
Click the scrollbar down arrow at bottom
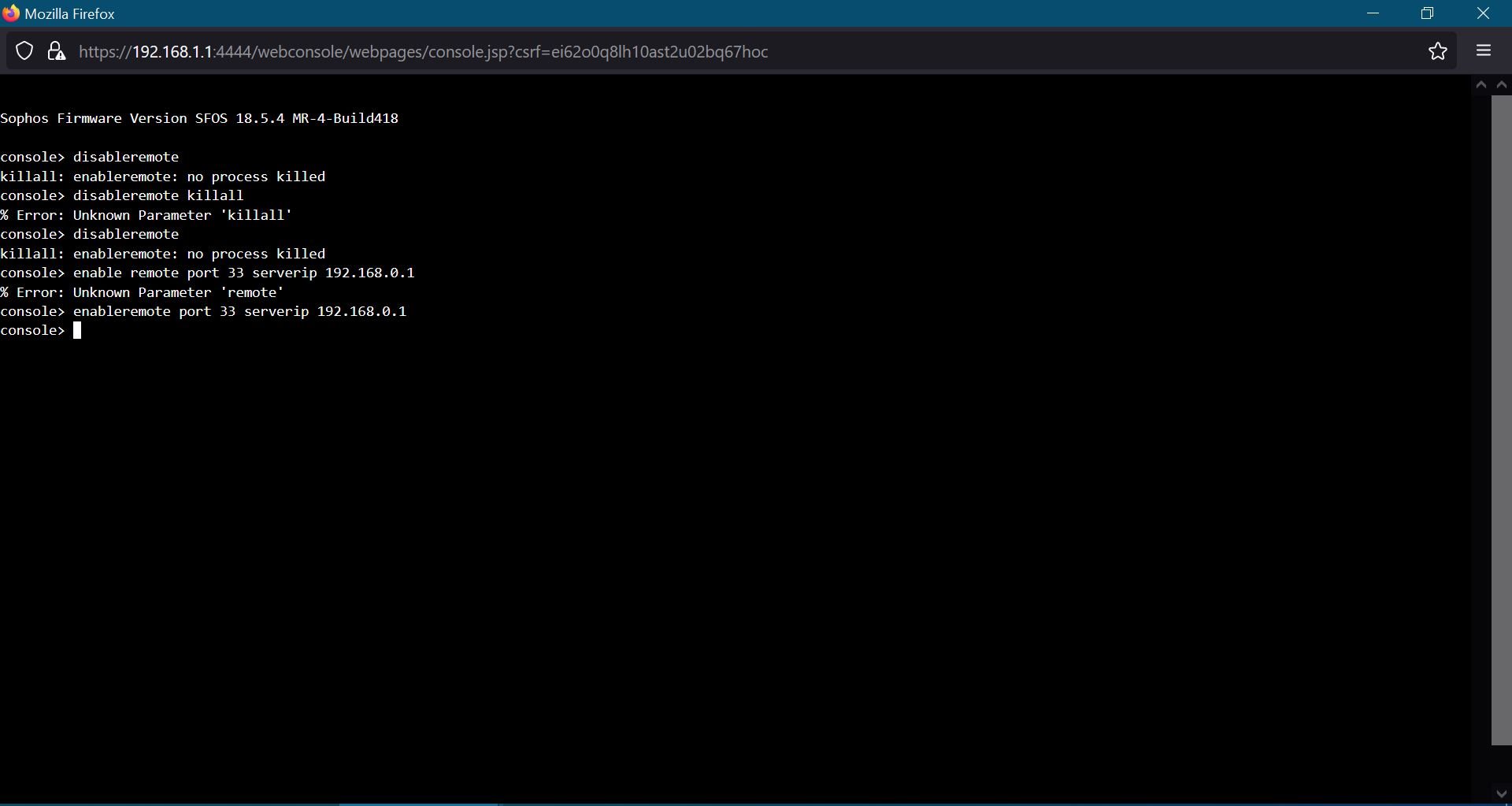point(1502,794)
